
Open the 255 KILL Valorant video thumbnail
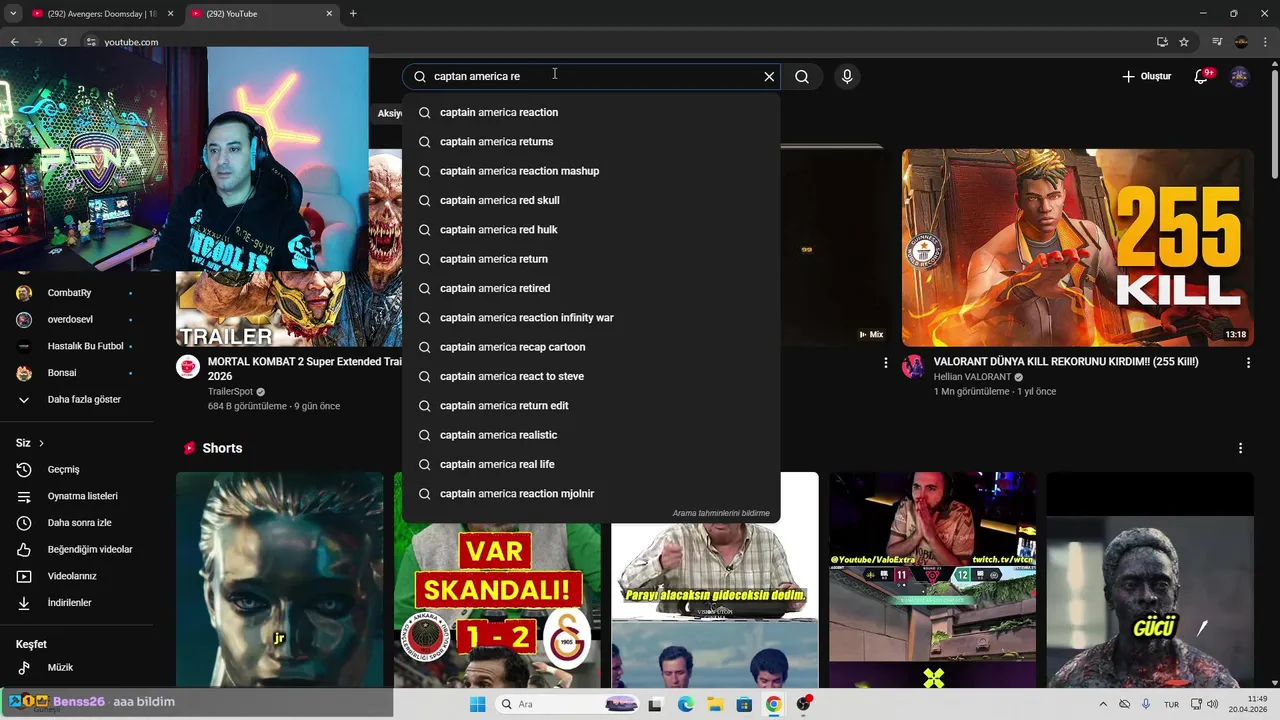tap(1077, 248)
